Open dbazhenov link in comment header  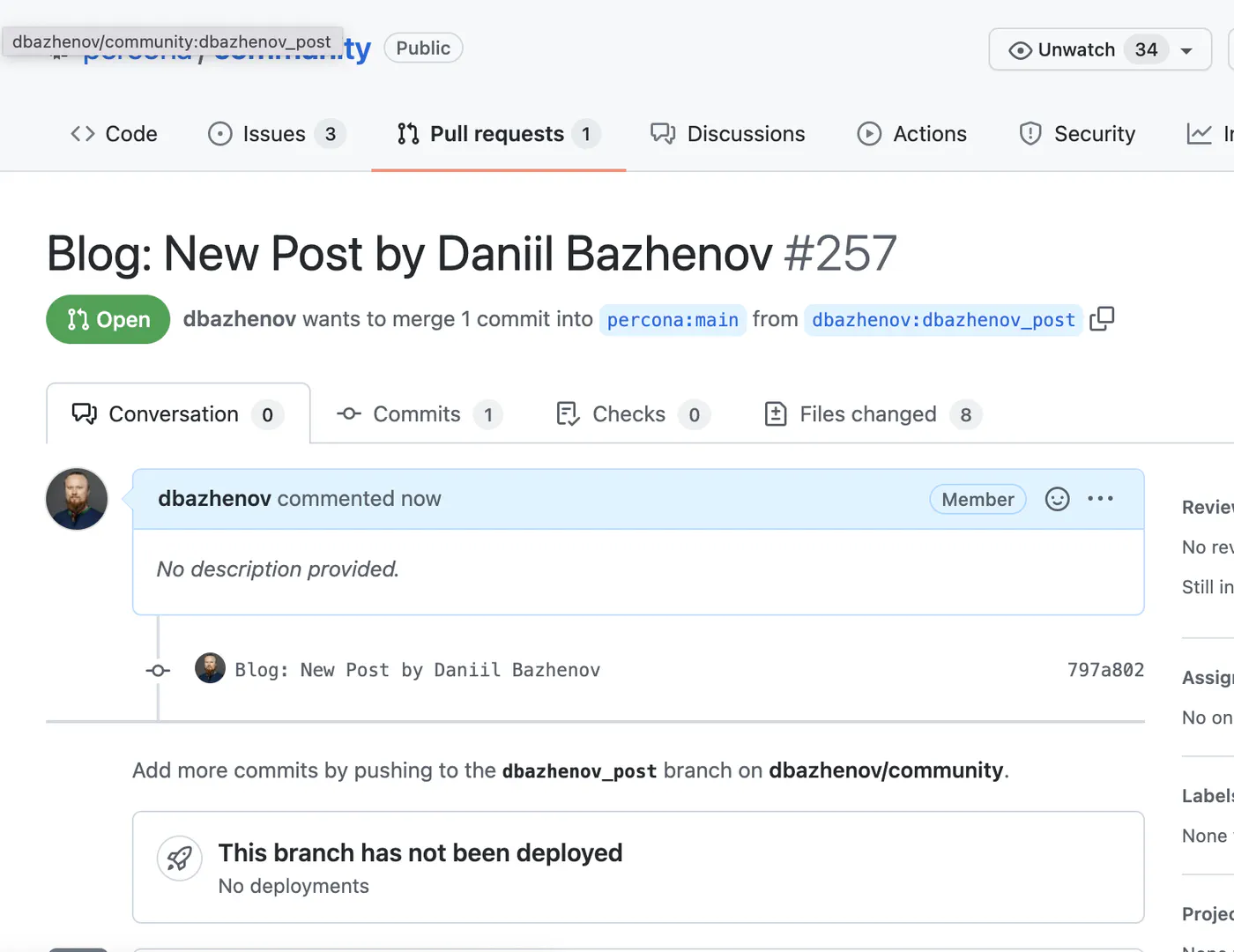(214, 499)
